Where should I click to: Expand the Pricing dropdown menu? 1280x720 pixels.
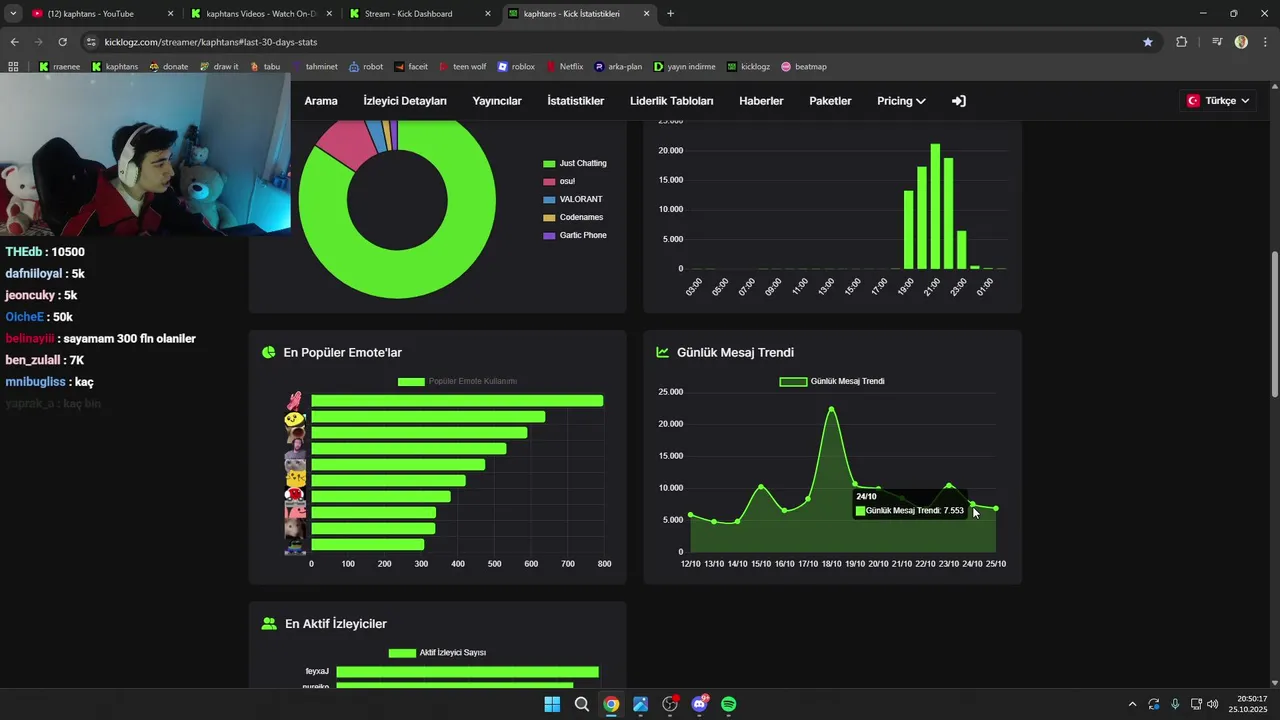[901, 101]
